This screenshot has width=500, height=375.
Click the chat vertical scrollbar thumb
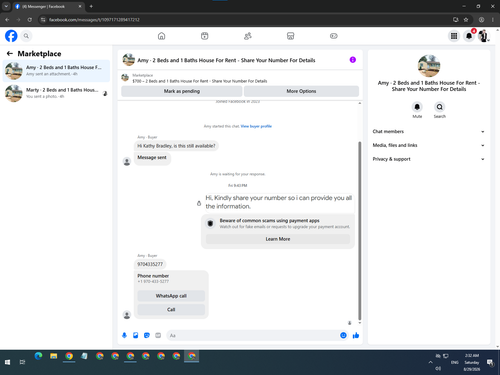(359, 230)
